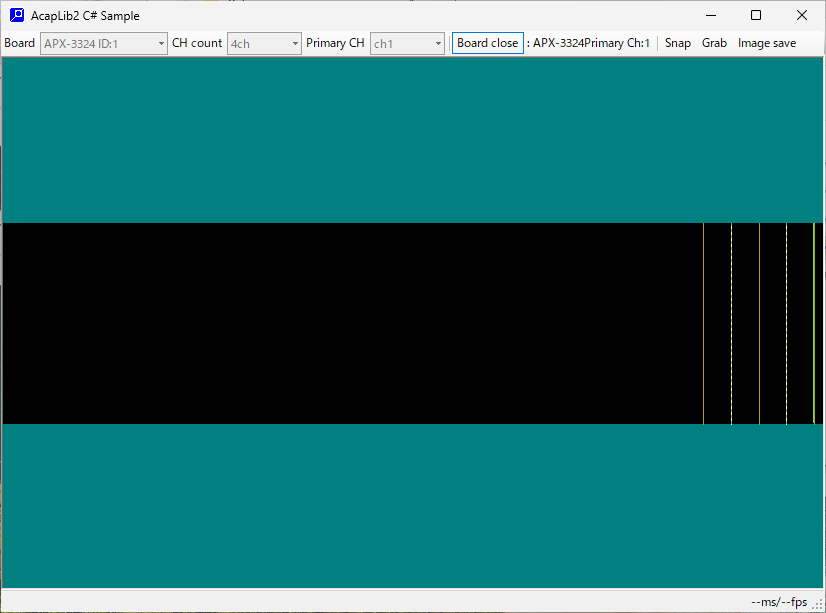Click the --ms/--fps status bar readout
The width and height of the screenshot is (826, 613).
(778, 602)
